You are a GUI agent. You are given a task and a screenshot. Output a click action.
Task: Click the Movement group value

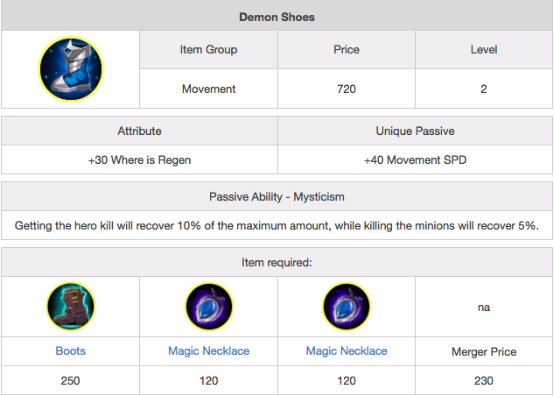click(x=208, y=89)
